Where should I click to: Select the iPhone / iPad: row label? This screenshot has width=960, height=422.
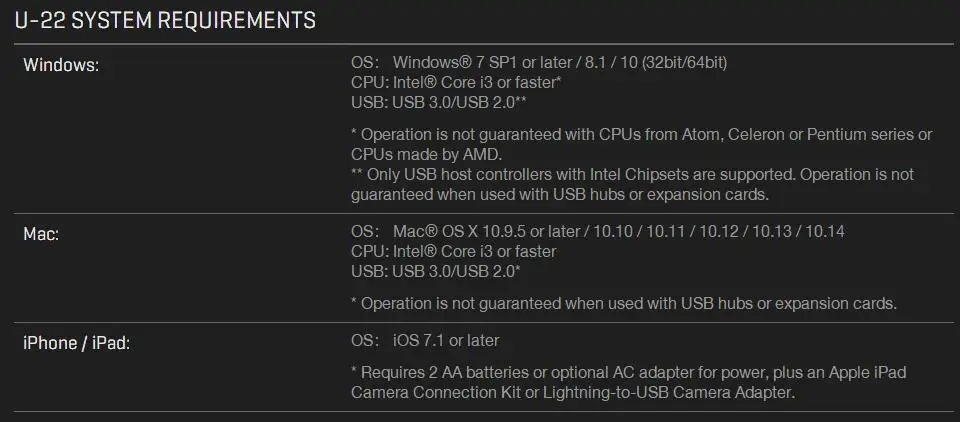coord(77,343)
